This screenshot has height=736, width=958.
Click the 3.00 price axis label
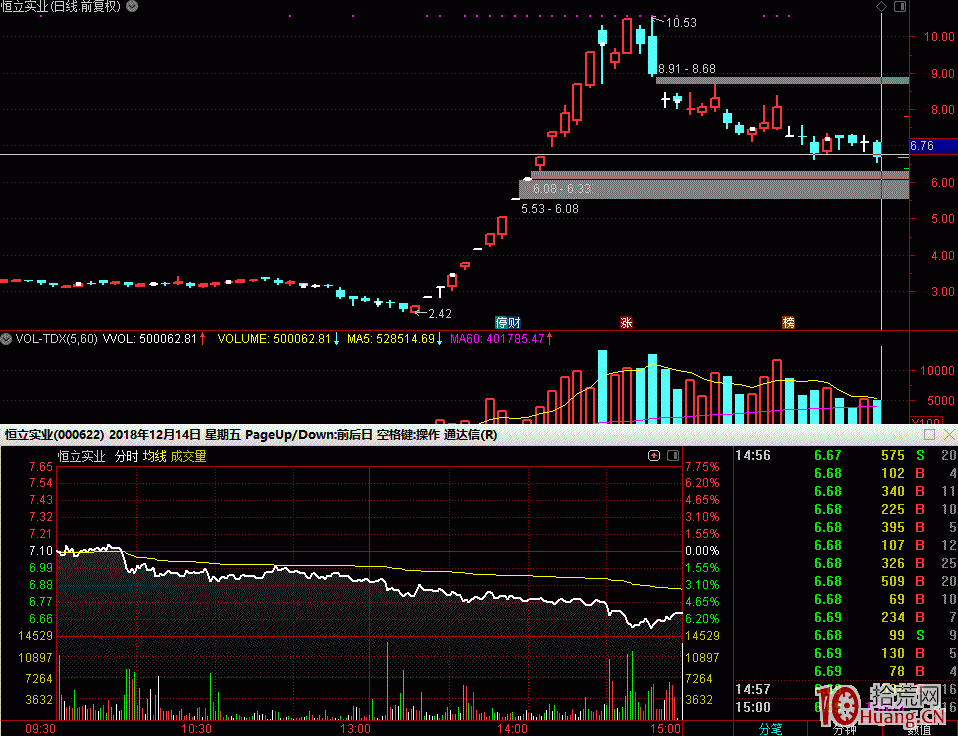943,291
